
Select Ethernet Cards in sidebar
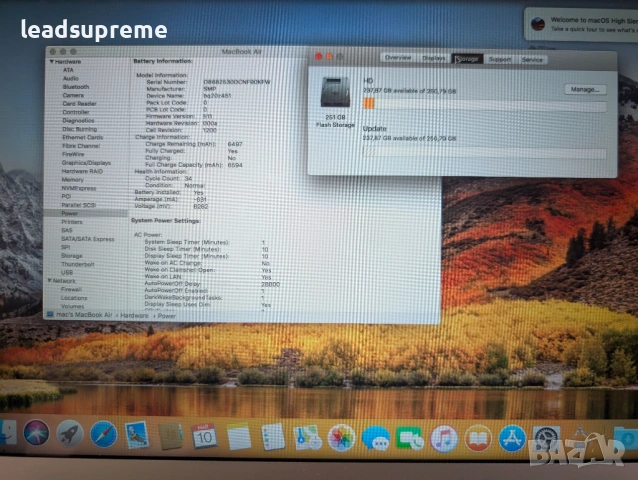click(83, 137)
